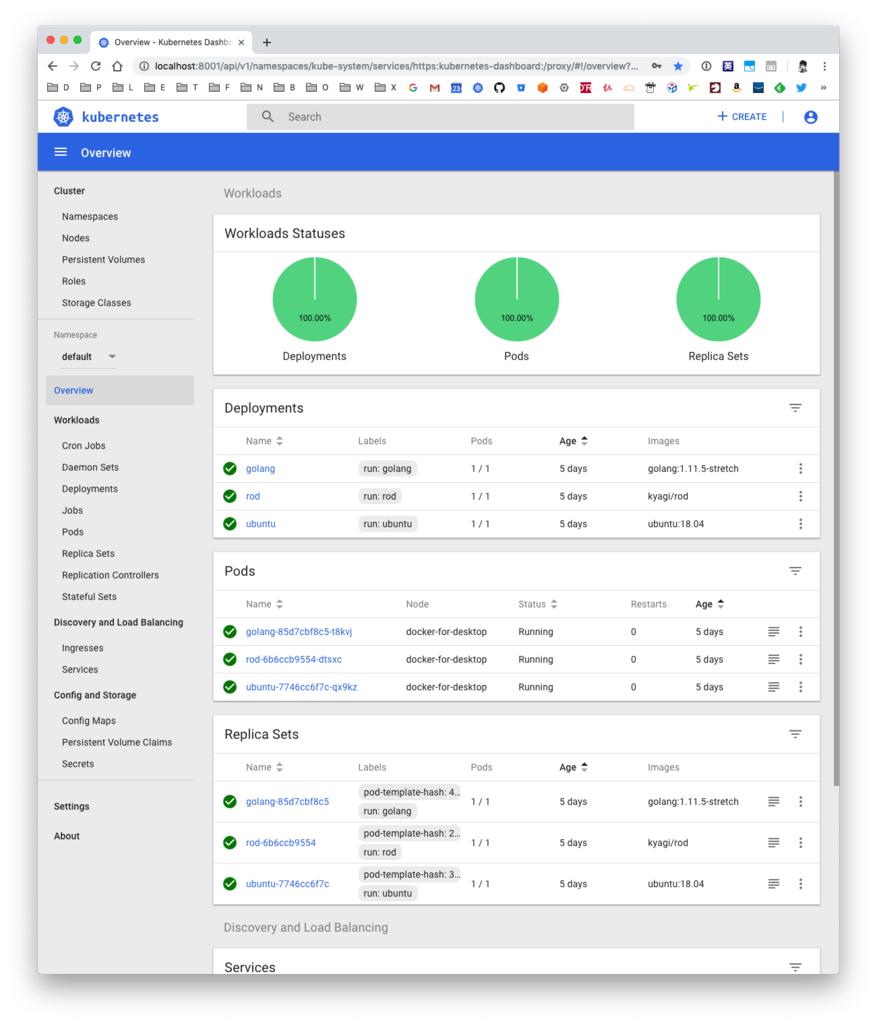Open actions menu for golang deployment
This screenshot has height=1024, width=877.
point(801,468)
